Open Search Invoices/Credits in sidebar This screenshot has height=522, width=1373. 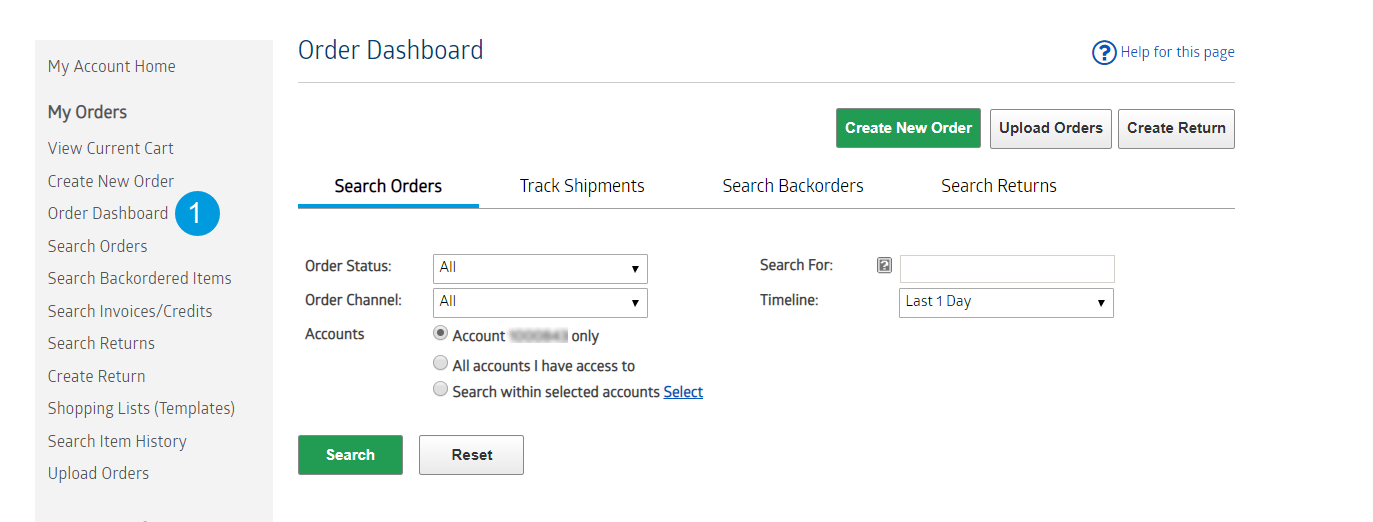click(x=130, y=311)
